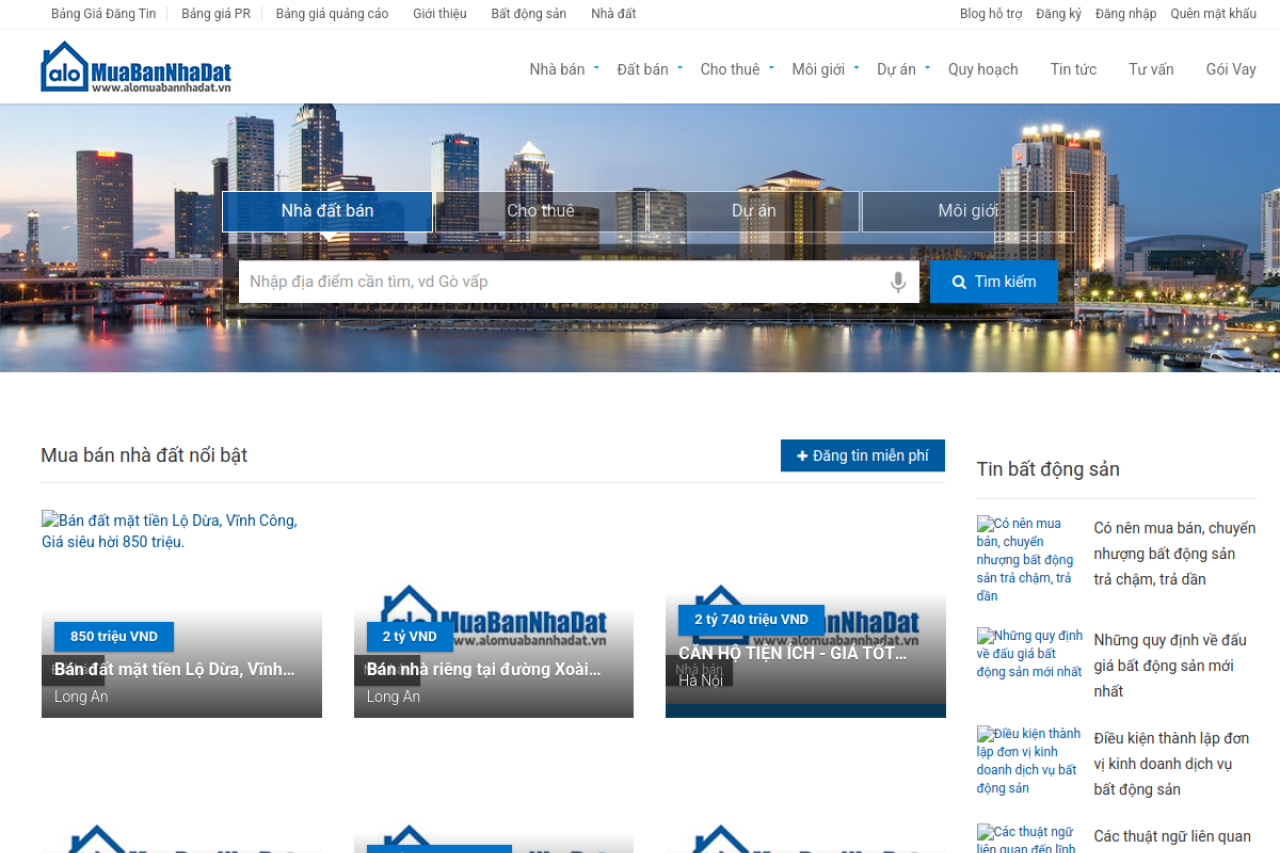The height and width of the screenshot is (853, 1280).
Task: Click the AloMuaBanNhaDat logo
Action: point(136,68)
